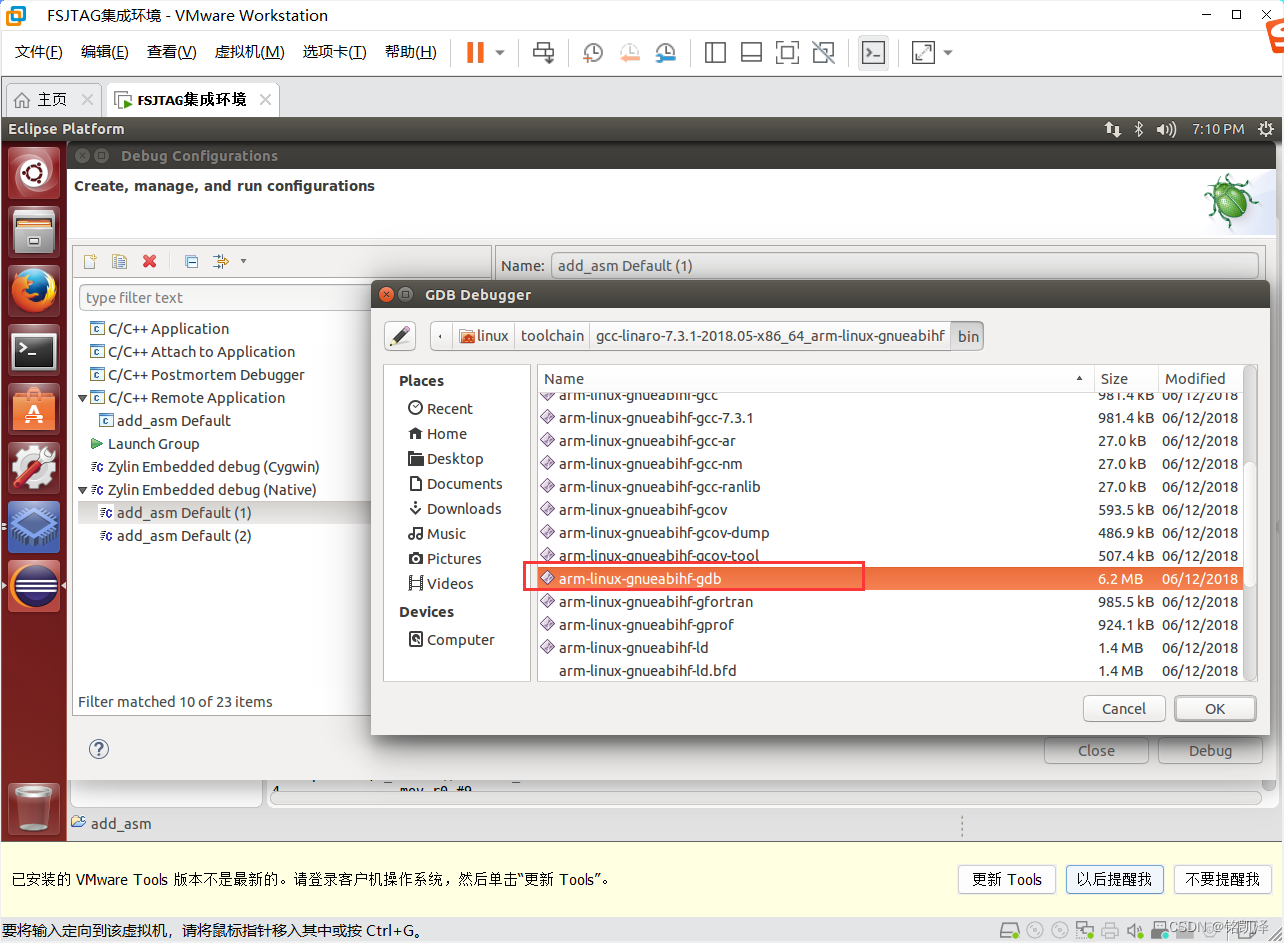Screen dimensions: 1284x943
Task: Collapse Zylin Embedded debug (Native) entries
Action: (83, 489)
